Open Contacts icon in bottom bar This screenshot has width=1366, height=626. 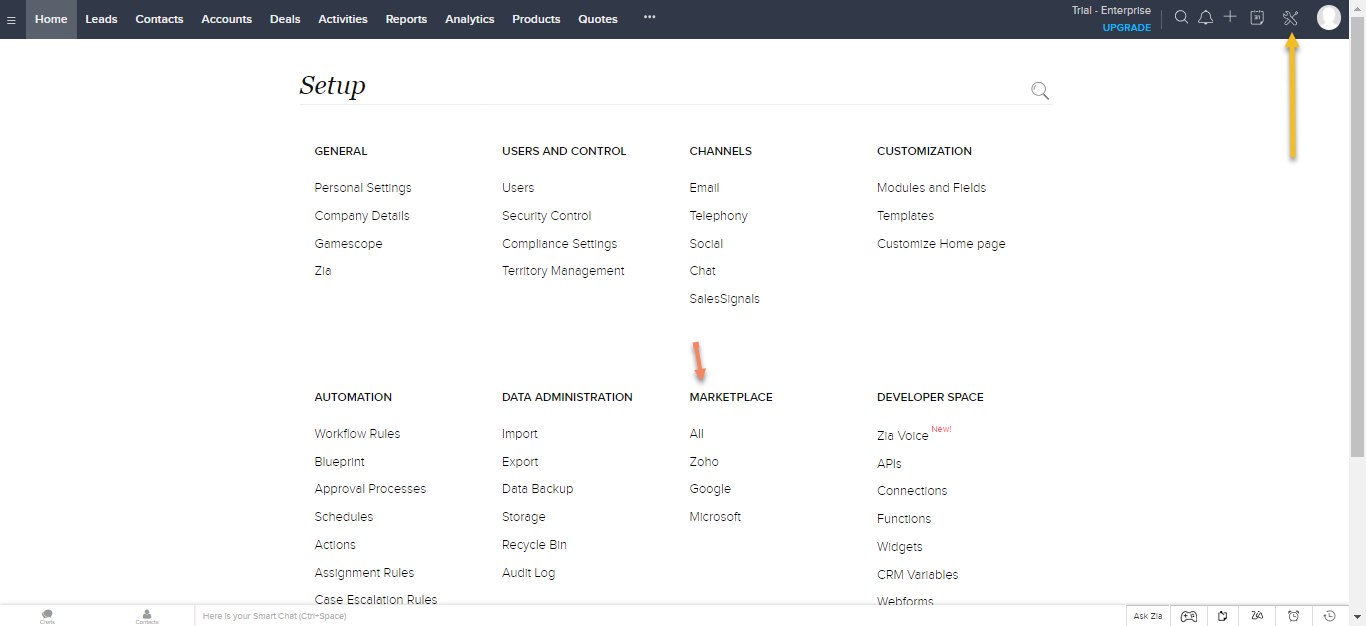147,616
